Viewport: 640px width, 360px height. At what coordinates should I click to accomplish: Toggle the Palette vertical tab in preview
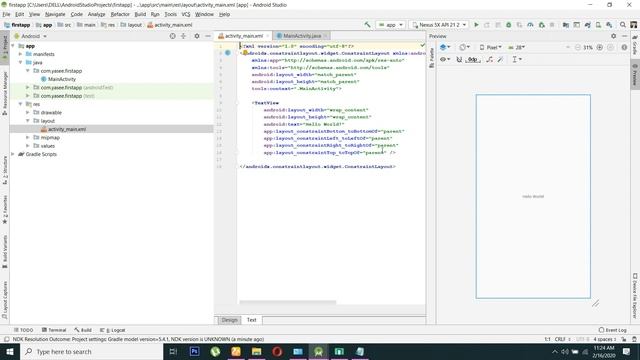432,58
